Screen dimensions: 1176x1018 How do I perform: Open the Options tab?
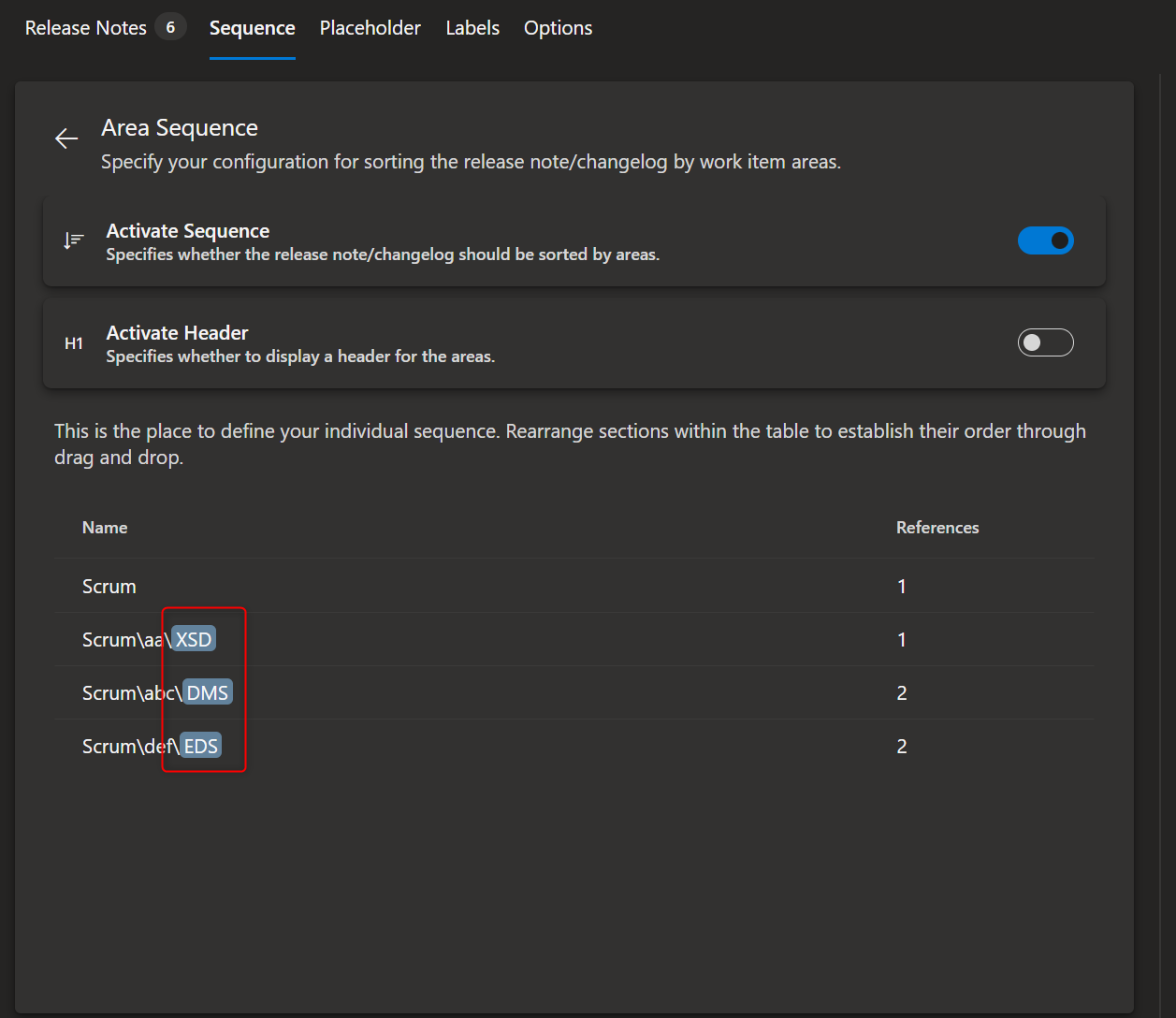558,28
